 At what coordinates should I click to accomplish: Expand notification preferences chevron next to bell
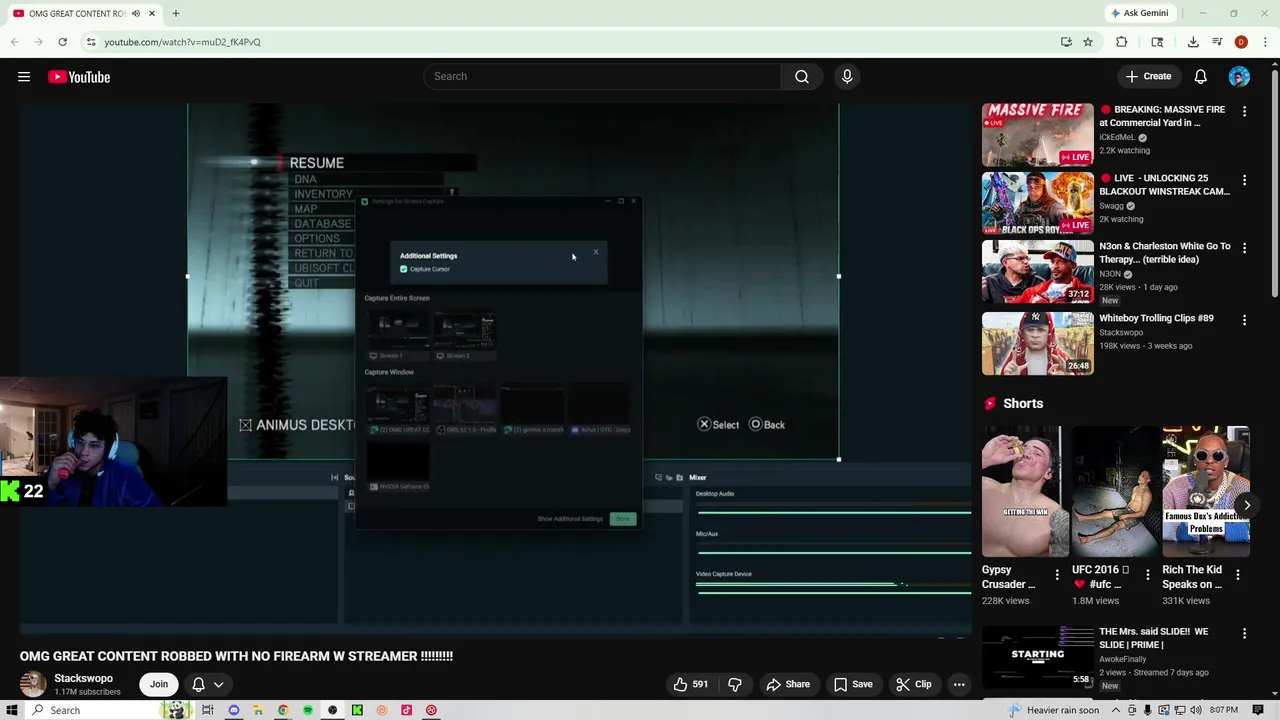tap(218, 684)
